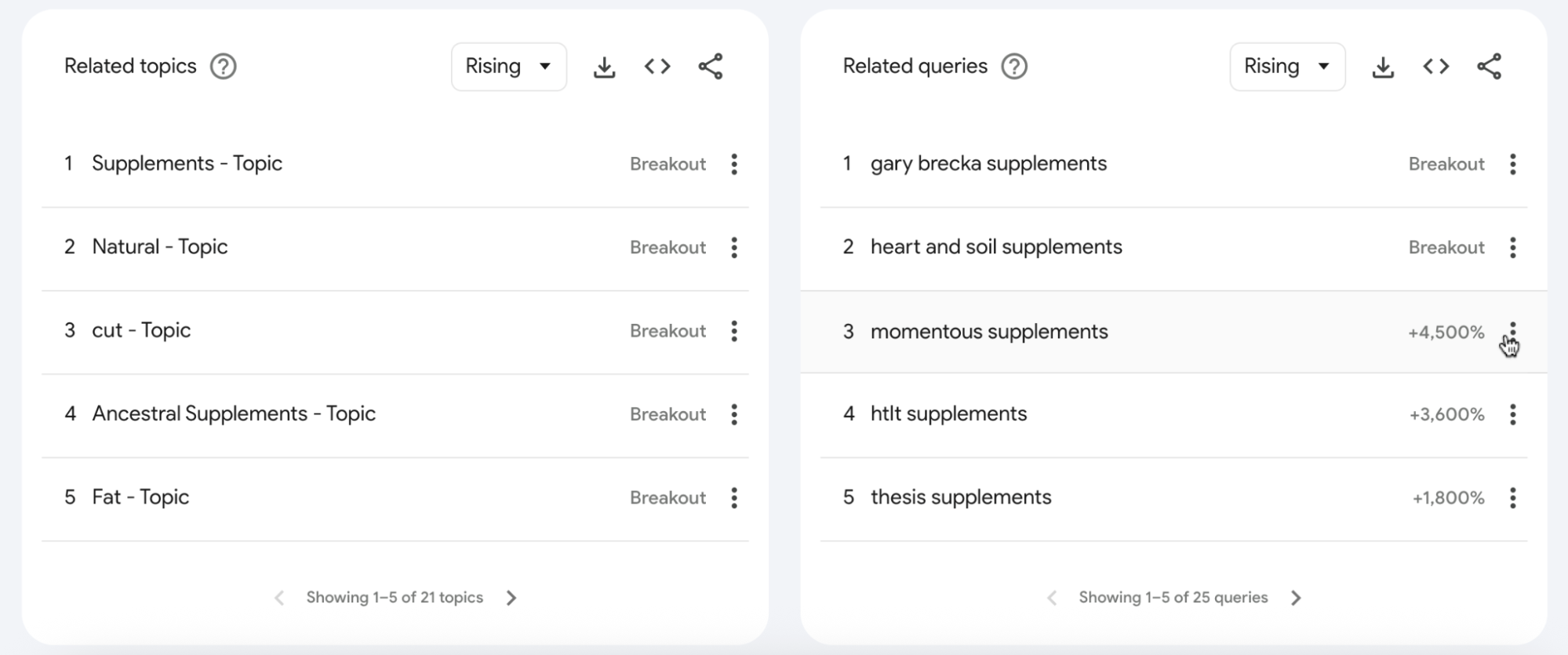Open the Rising dropdown in Related queries
Viewport: 1568px width, 655px height.
click(x=1286, y=66)
